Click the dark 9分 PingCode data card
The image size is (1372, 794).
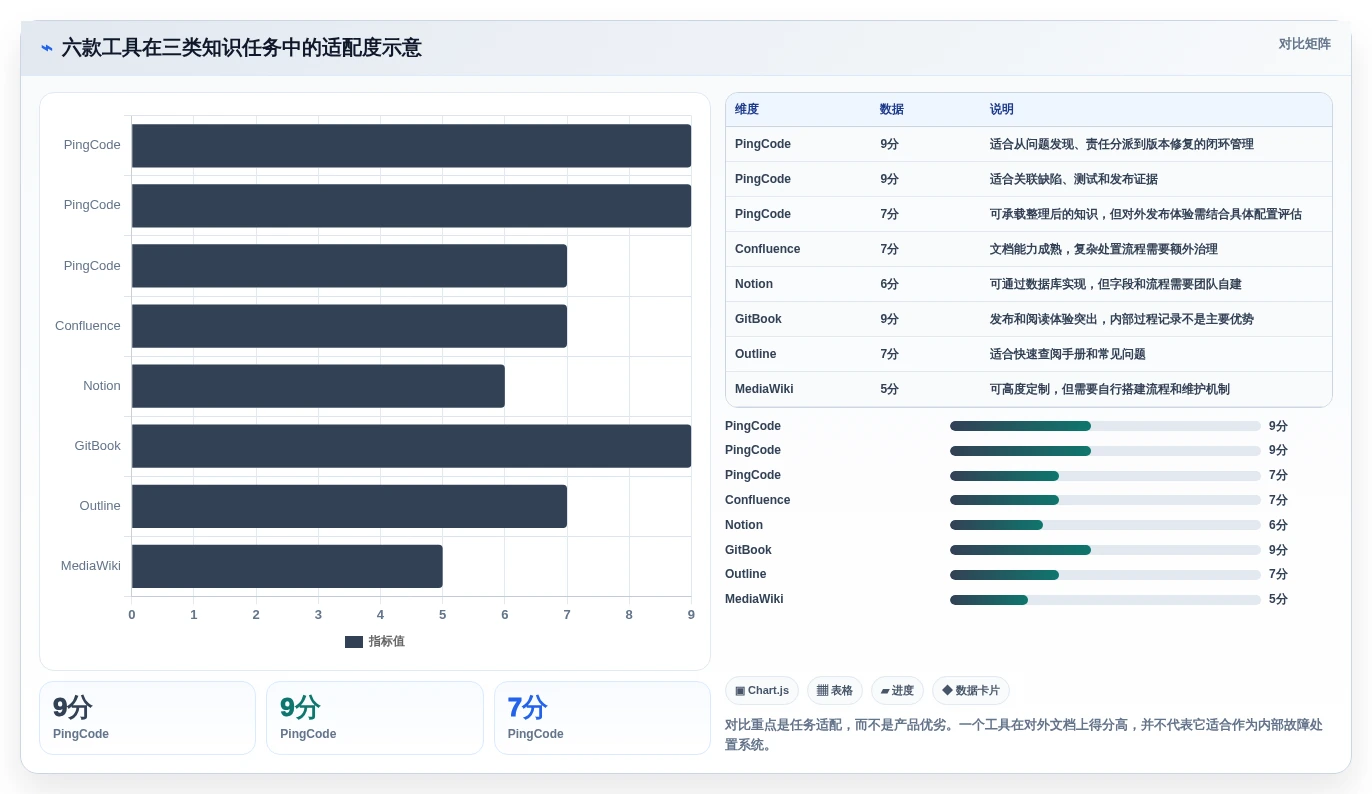click(x=147, y=718)
